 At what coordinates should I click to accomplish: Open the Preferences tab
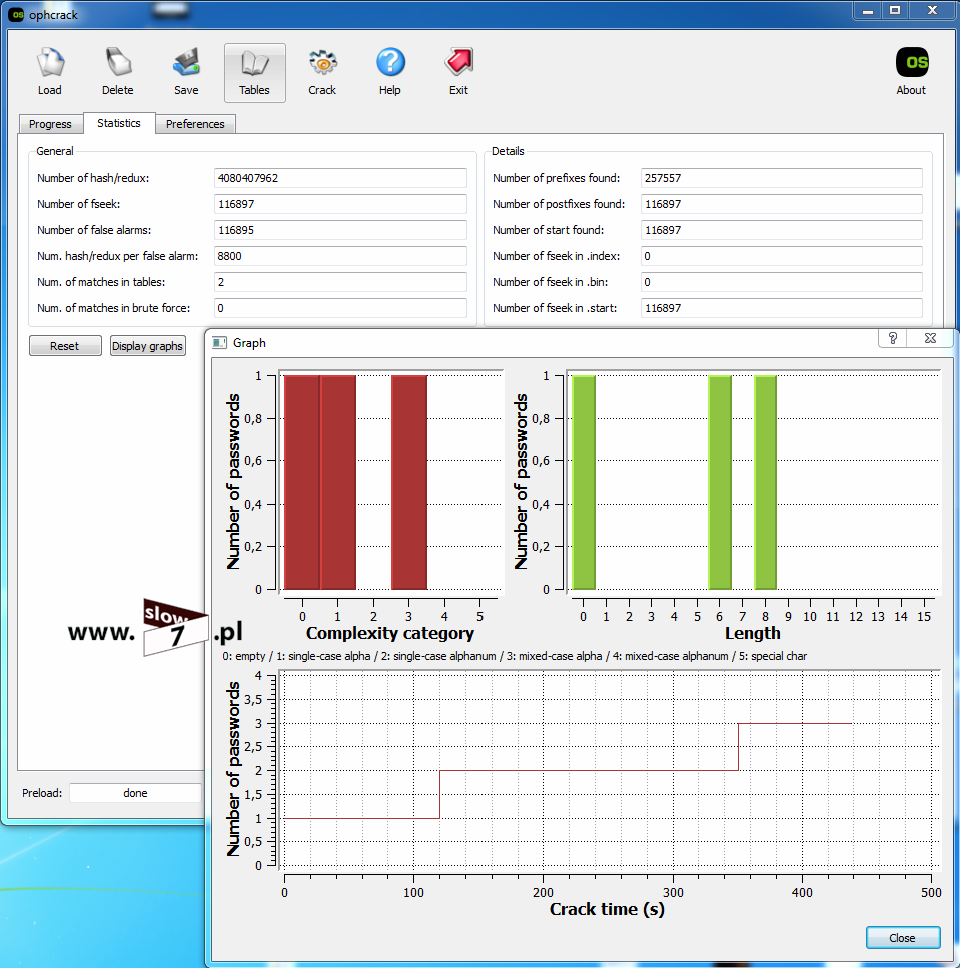[x=195, y=123]
